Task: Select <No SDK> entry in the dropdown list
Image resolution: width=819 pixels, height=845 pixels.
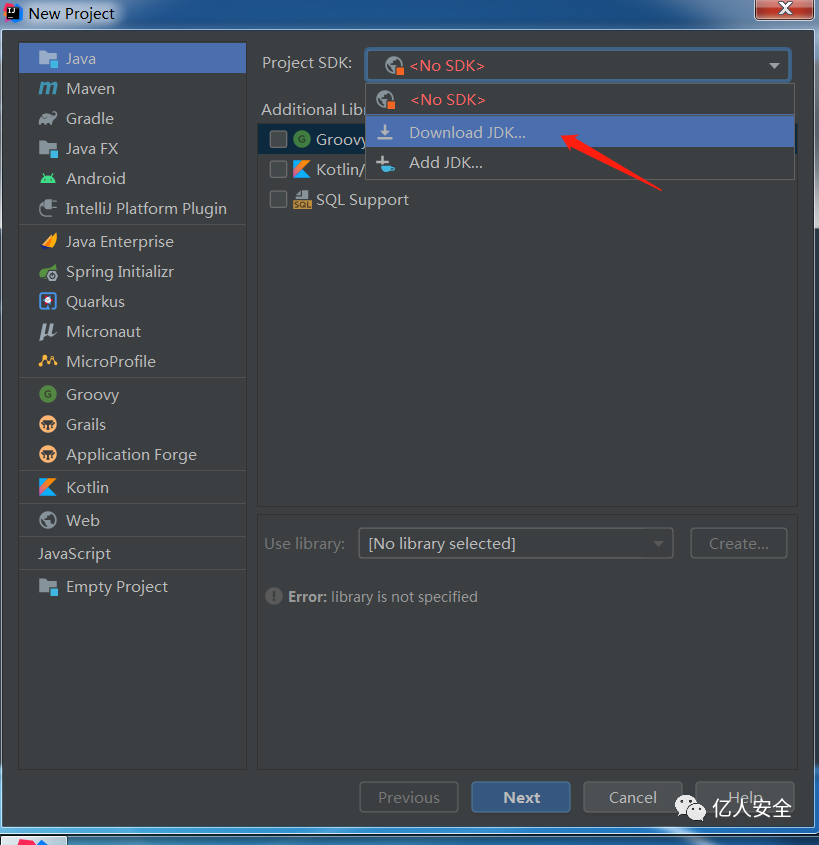Action: pos(580,100)
